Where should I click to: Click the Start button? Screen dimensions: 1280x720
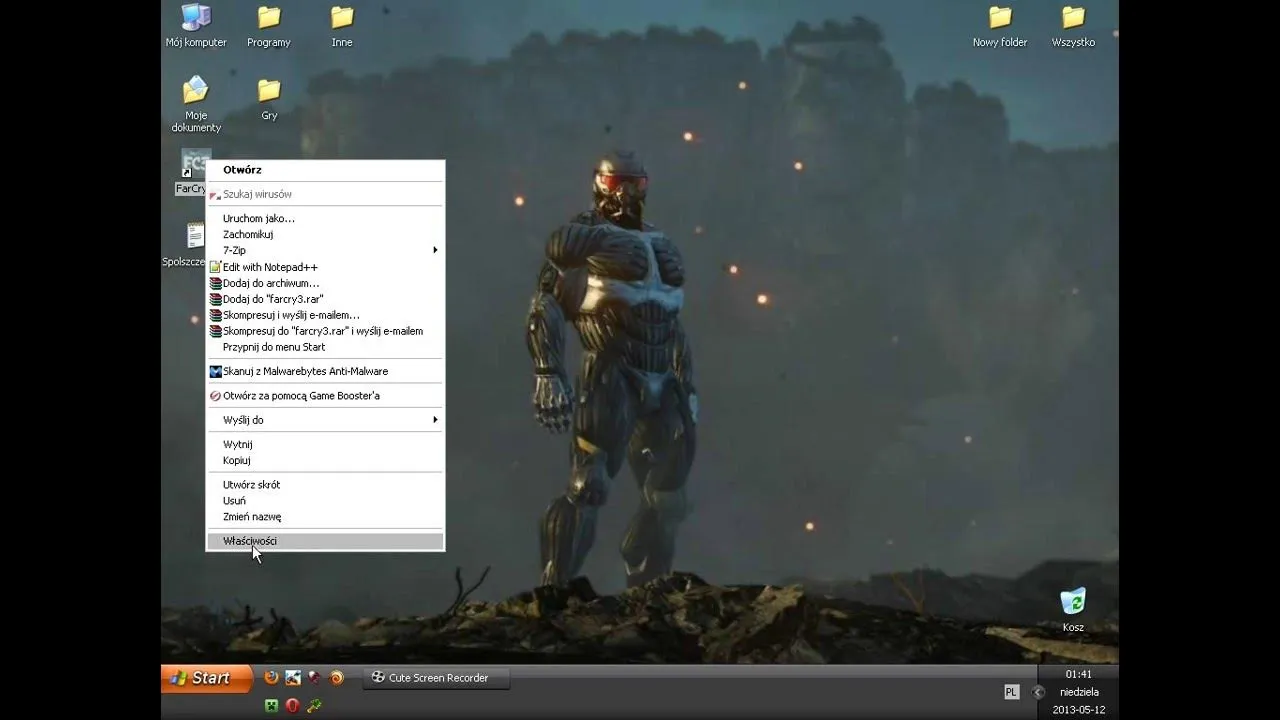pos(205,678)
